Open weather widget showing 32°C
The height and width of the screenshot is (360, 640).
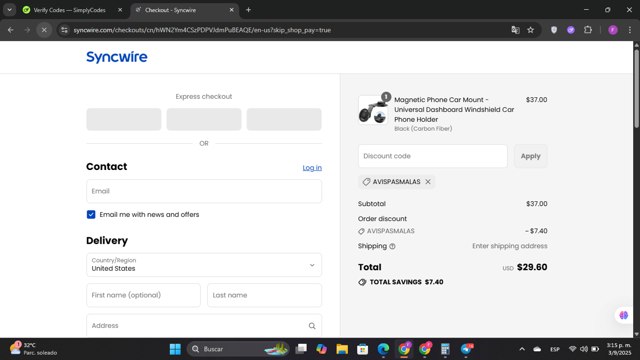pyautogui.click(x=33, y=349)
